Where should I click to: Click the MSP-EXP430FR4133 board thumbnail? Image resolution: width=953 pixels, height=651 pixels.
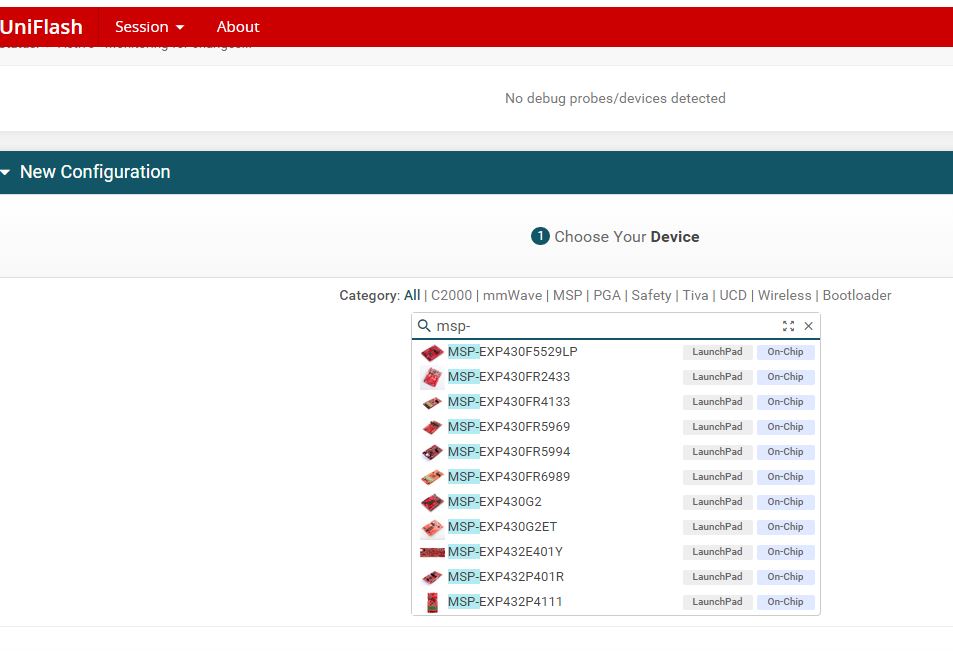(x=432, y=402)
